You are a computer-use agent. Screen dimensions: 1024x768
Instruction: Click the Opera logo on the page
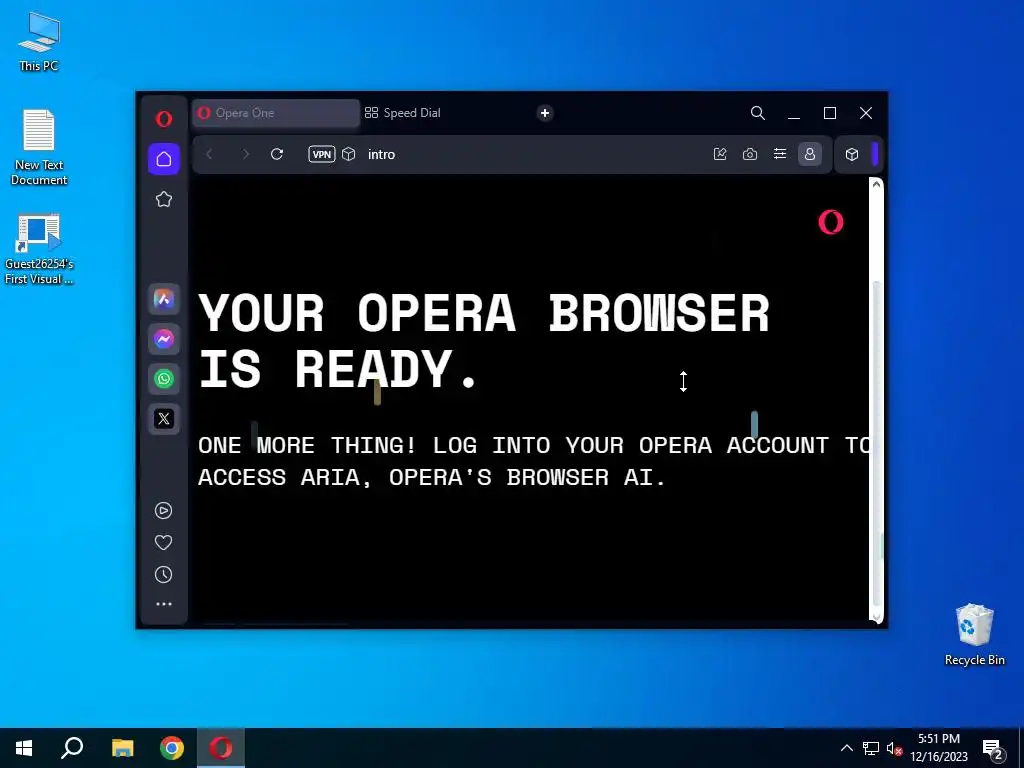[x=831, y=222]
